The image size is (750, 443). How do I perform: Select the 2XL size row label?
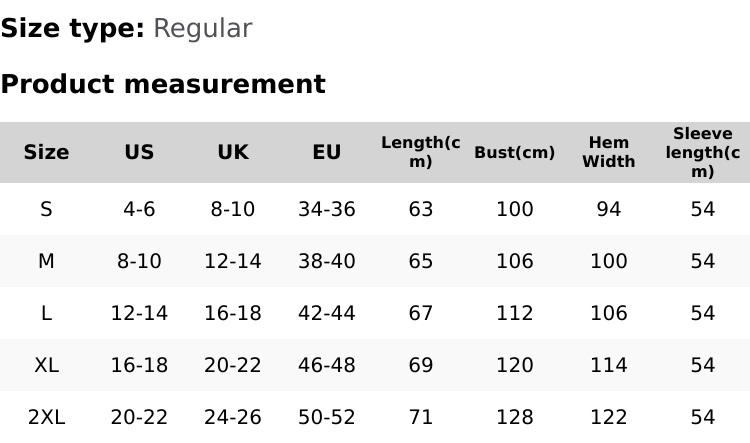pyautogui.click(x=46, y=417)
